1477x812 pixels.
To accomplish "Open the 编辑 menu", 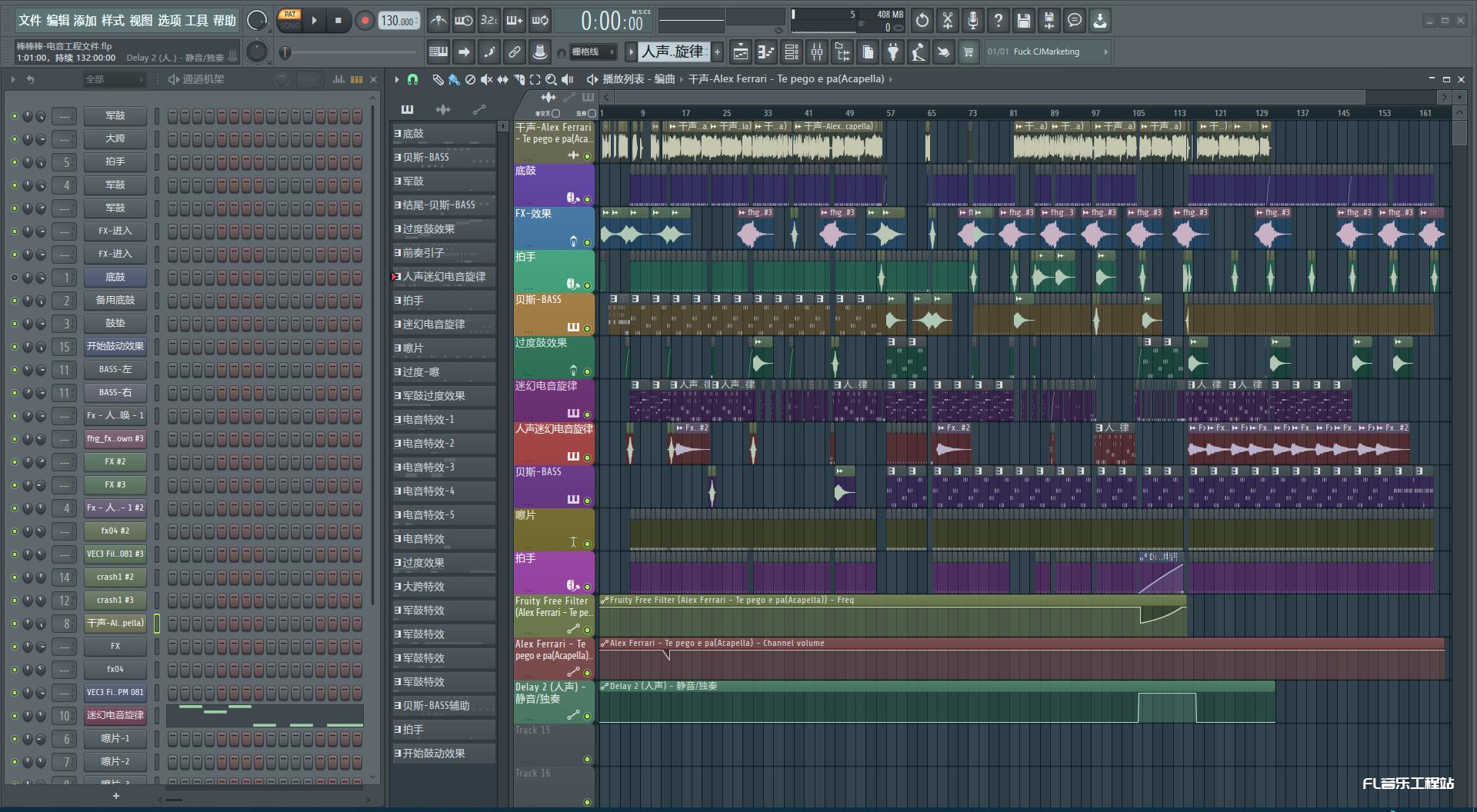I will (58, 21).
